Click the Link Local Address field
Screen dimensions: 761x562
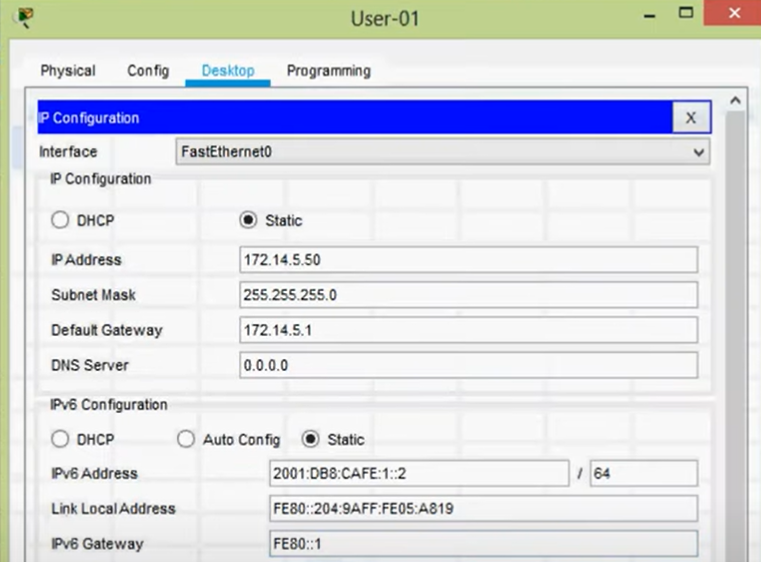(x=483, y=509)
